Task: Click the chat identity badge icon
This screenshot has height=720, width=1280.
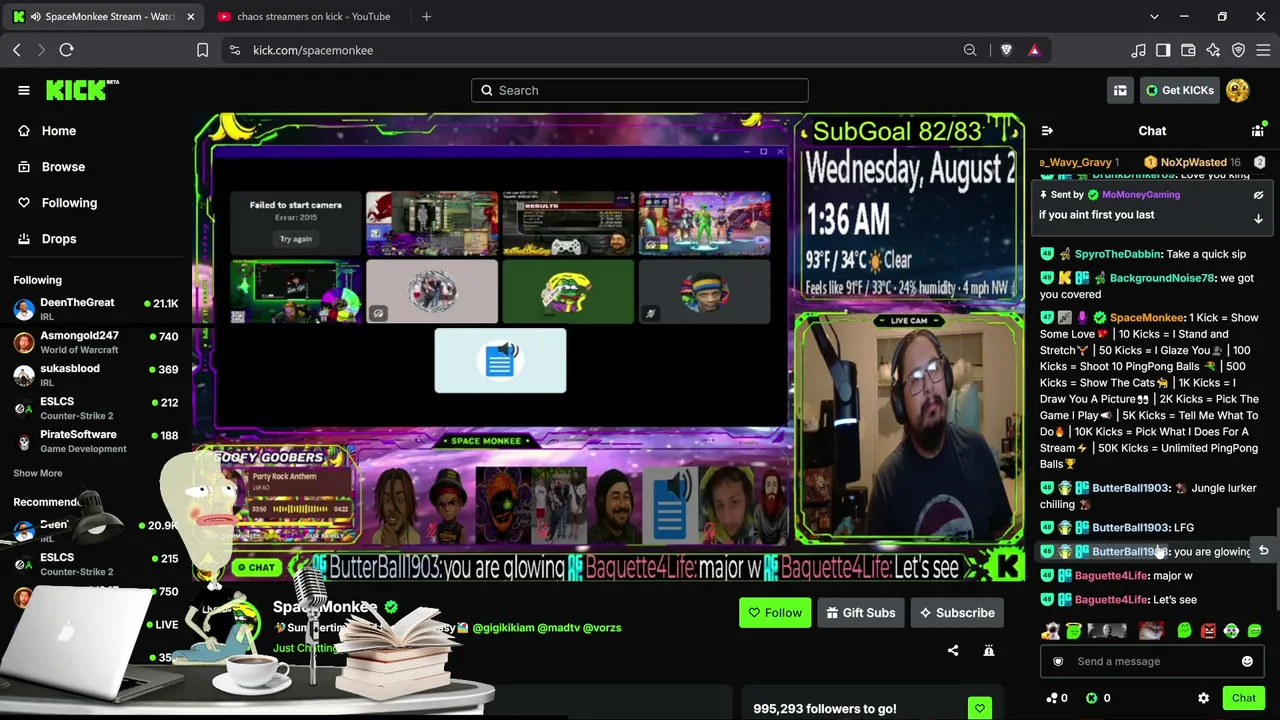Action: [1058, 661]
